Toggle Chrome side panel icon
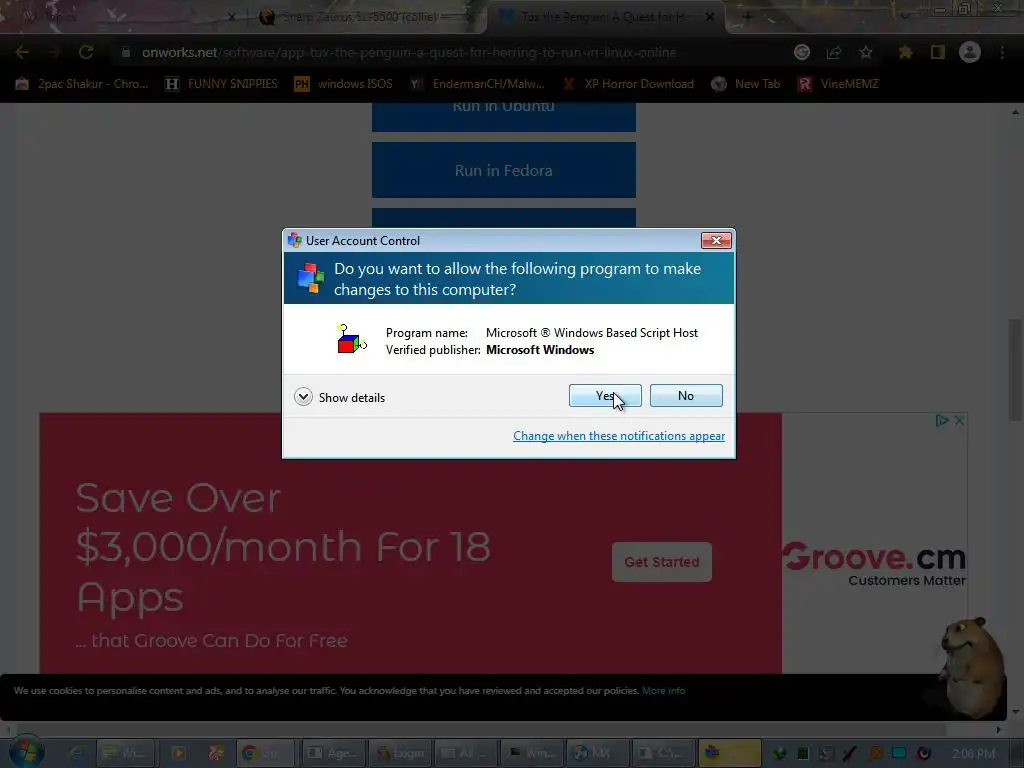This screenshot has height=768, width=1024. click(x=938, y=52)
